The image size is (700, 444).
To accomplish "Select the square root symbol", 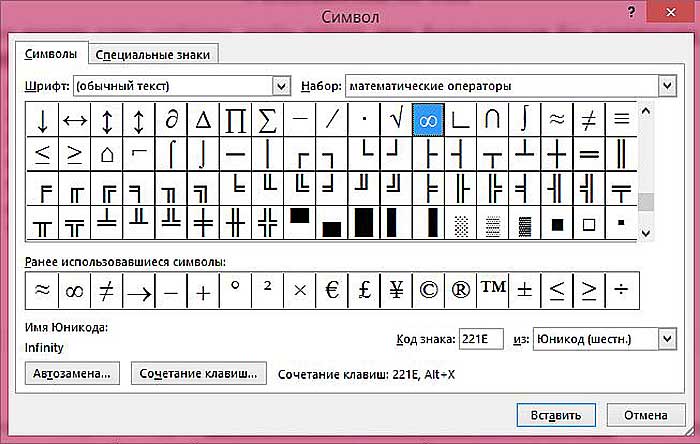I will pyautogui.click(x=397, y=121).
